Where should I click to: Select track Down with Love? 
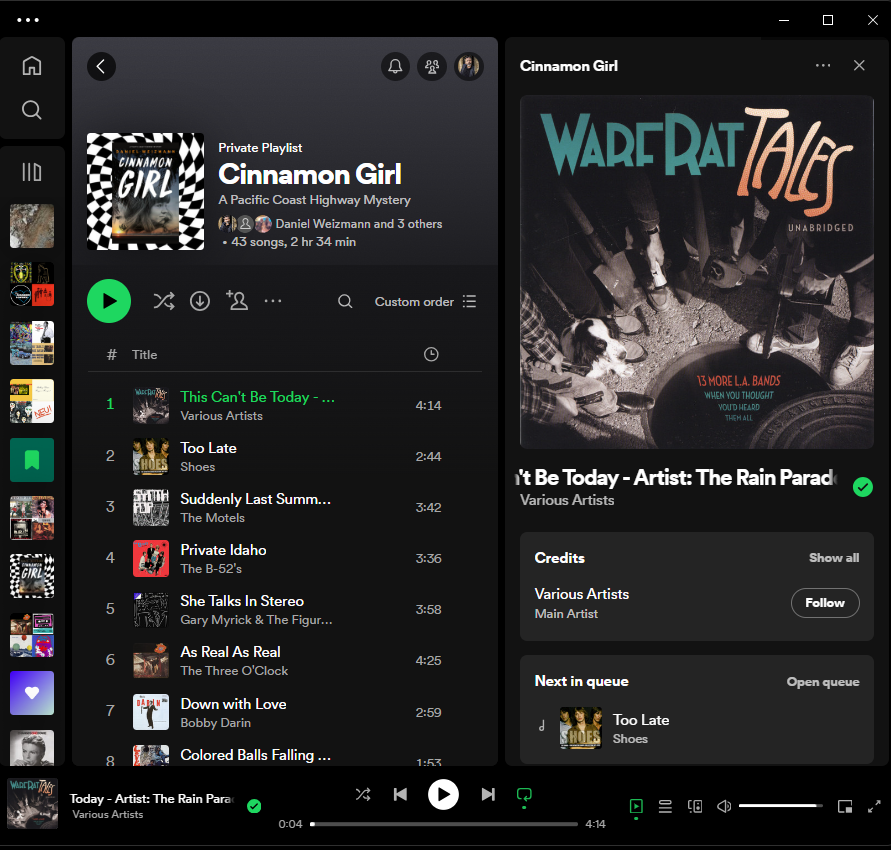coord(284,712)
